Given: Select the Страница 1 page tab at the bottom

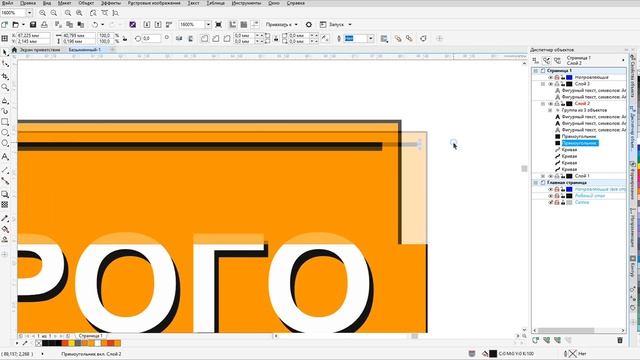Looking at the screenshot, I should (90, 336).
